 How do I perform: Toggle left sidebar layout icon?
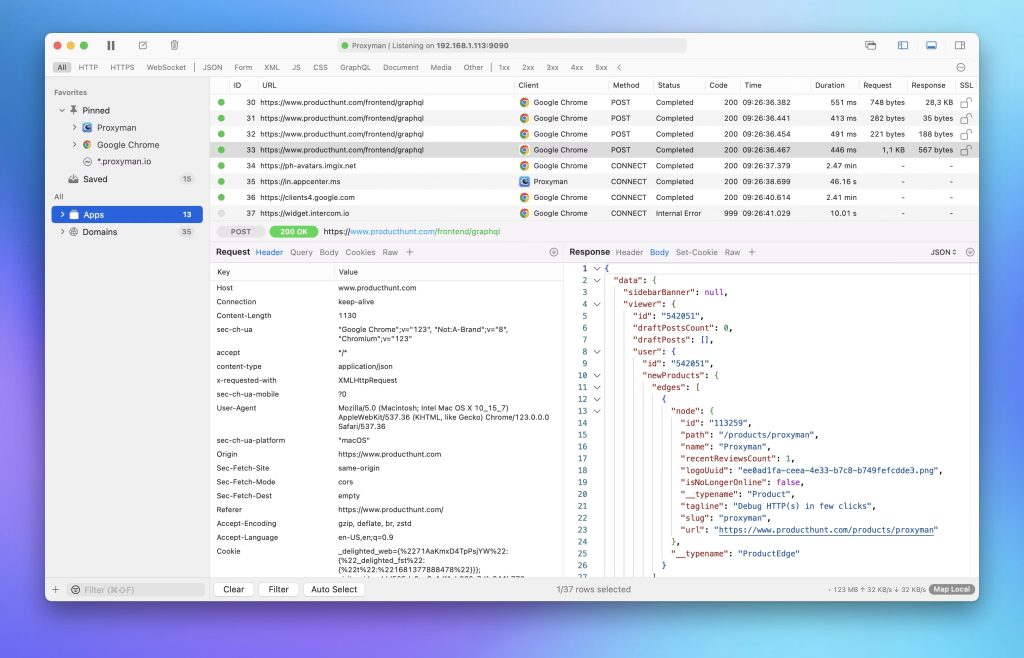coord(901,45)
